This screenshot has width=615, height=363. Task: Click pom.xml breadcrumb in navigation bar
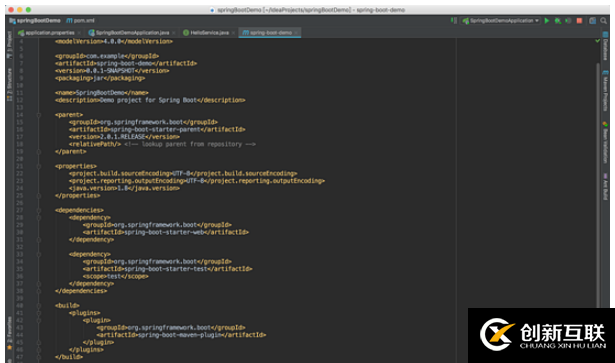click(x=80, y=21)
